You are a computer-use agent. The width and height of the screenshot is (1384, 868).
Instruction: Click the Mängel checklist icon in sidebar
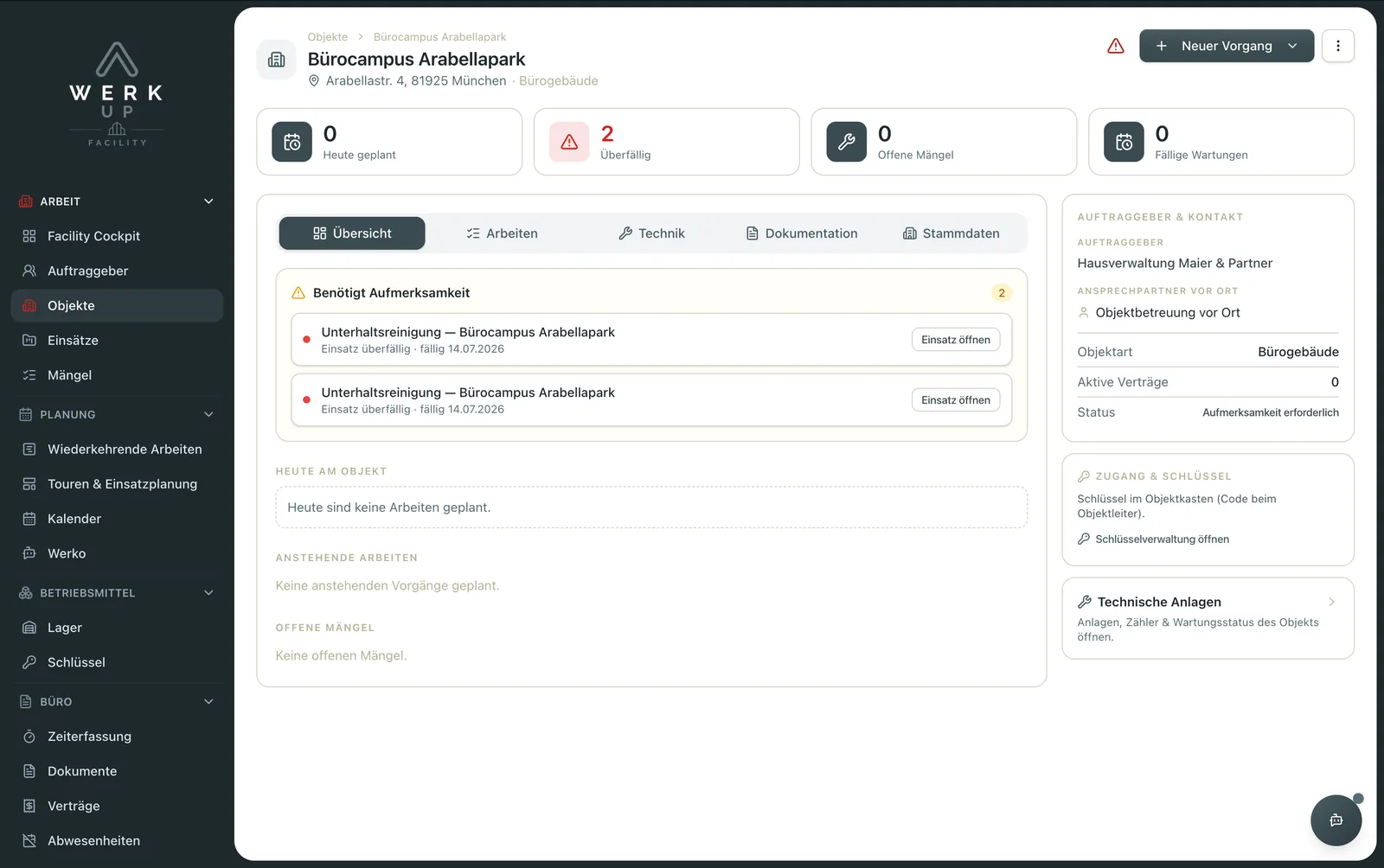point(29,375)
